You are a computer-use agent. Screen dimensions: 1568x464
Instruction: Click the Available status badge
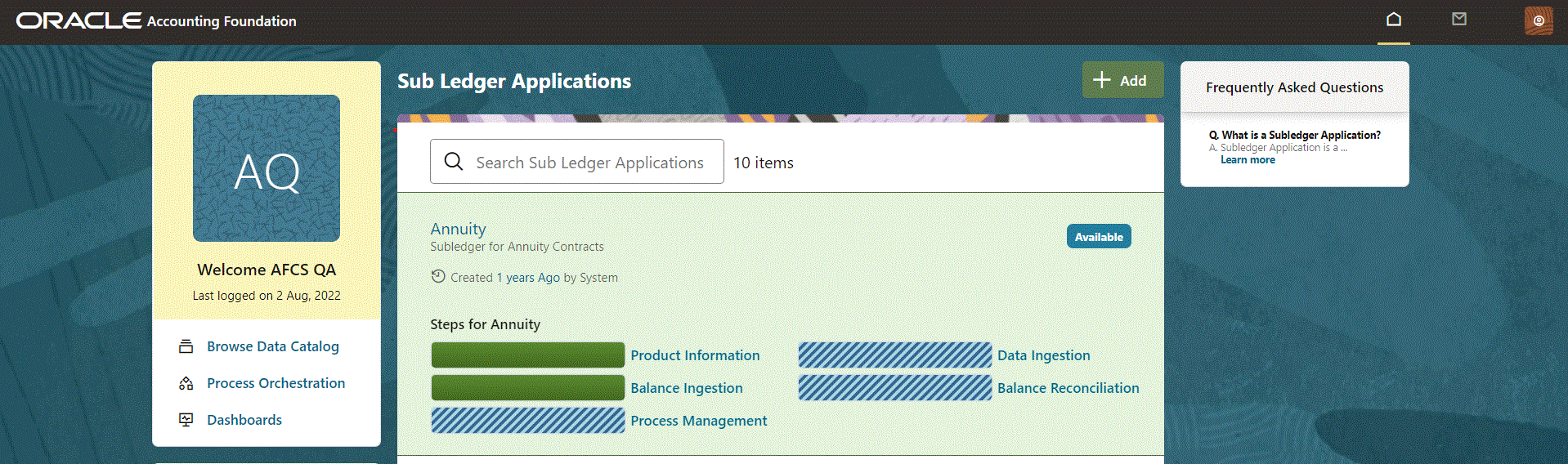pos(1099,236)
